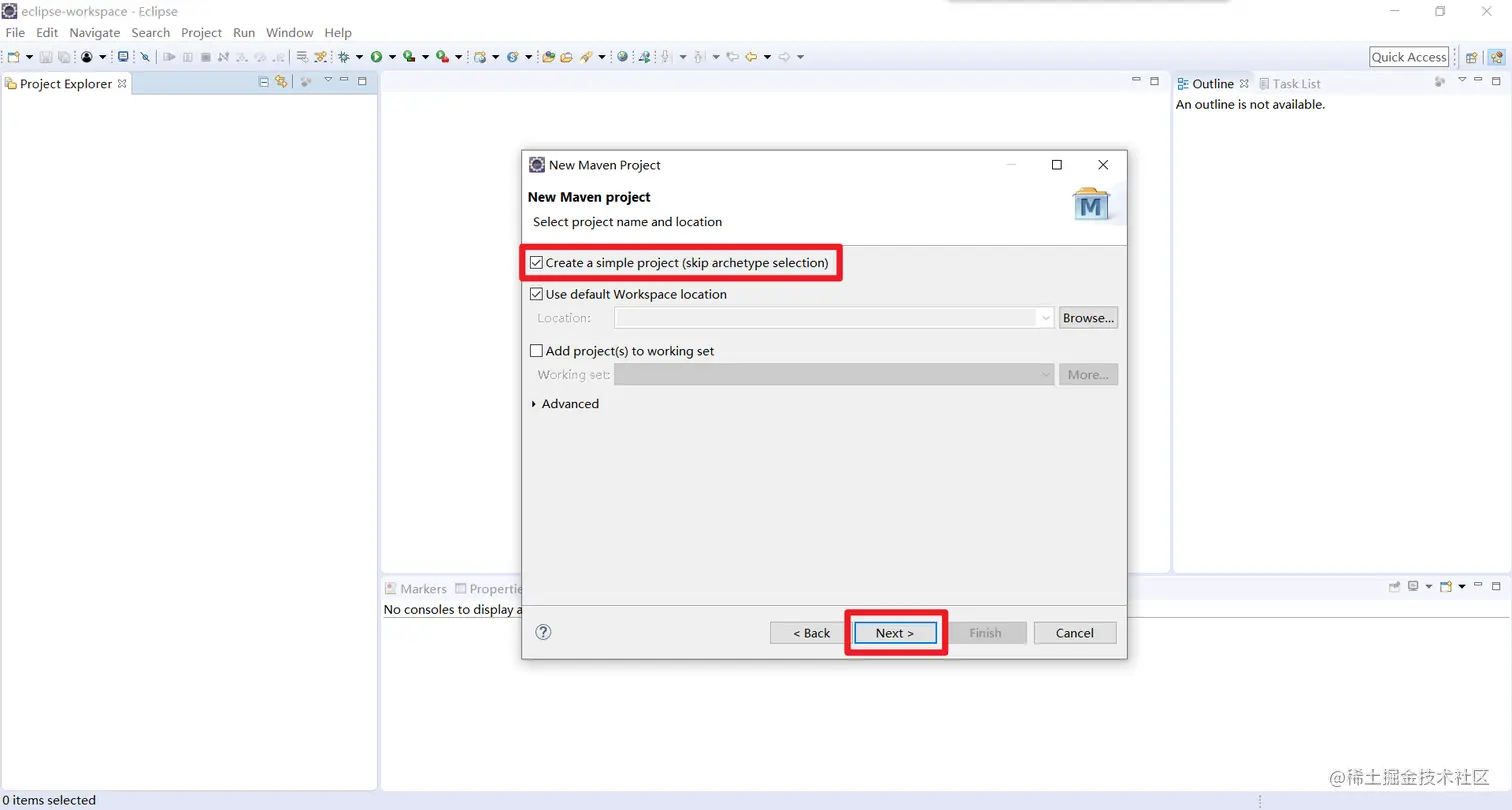The image size is (1512, 810).
Task: Click the Skip All Breakpoints icon
Action: click(x=145, y=57)
